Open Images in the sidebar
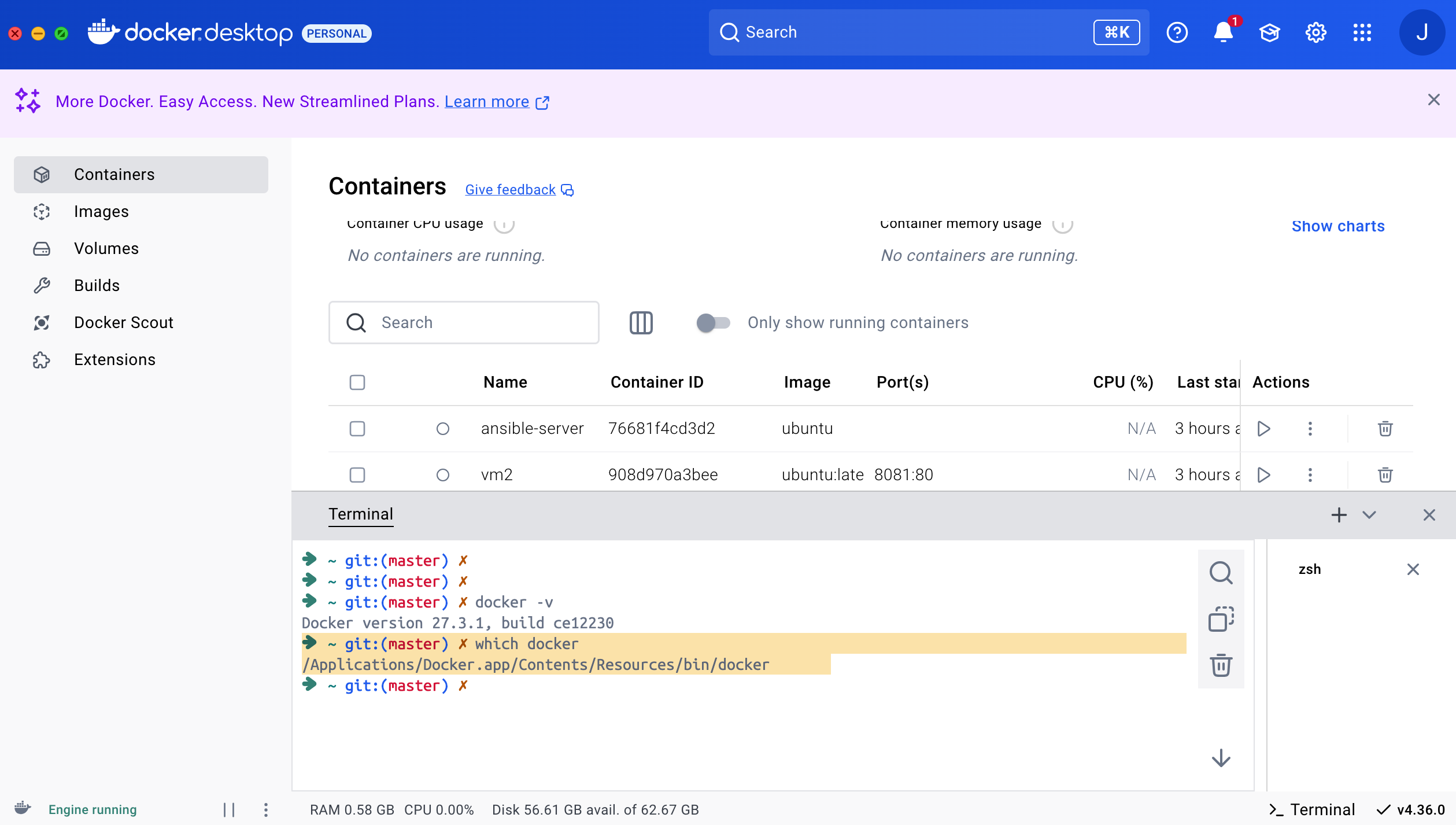Screen dimensions: 1456x825 (x=101, y=212)
